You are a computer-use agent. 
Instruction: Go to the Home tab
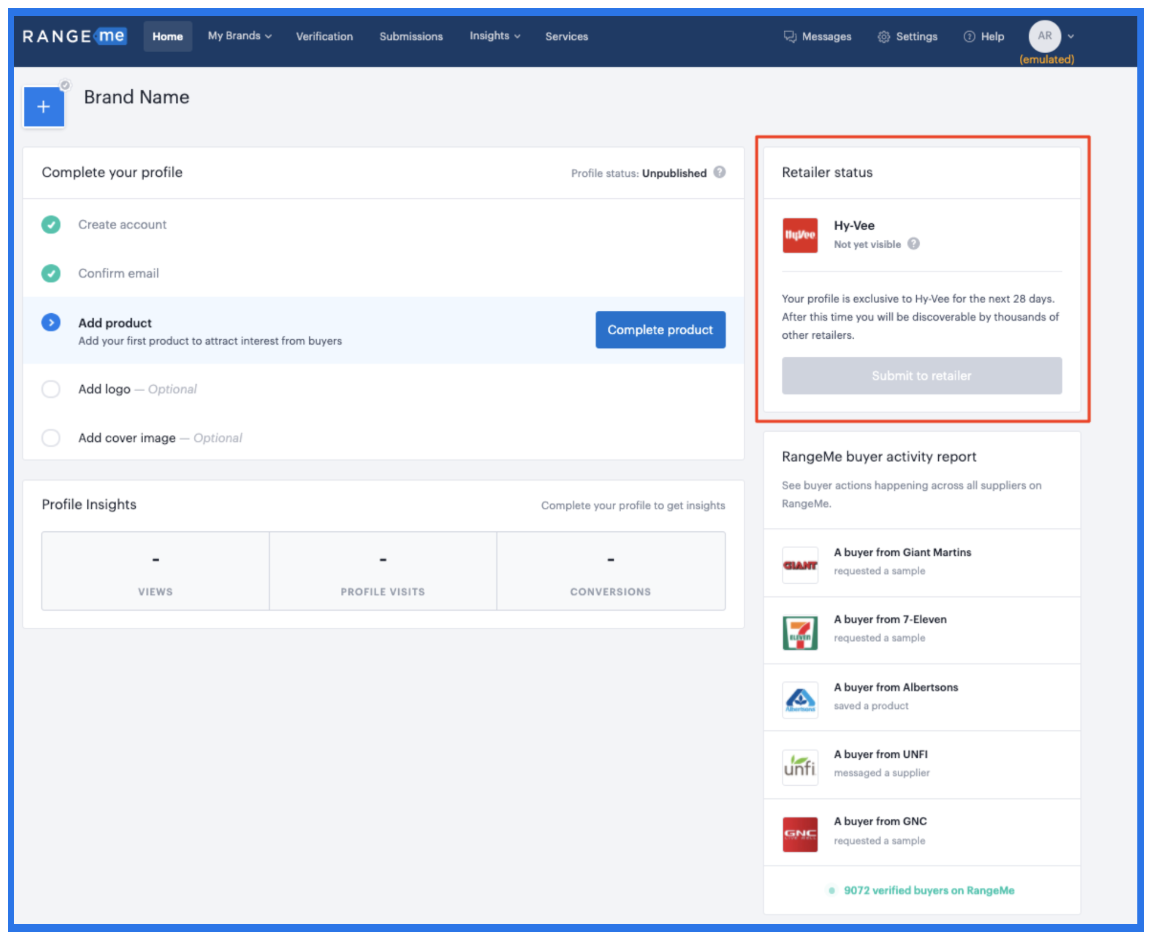[x=168, y=36]
